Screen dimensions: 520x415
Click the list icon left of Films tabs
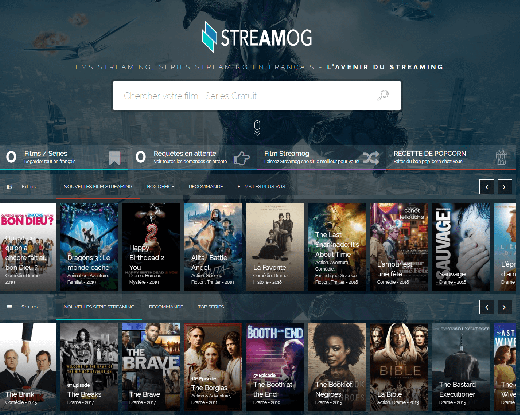9,187
